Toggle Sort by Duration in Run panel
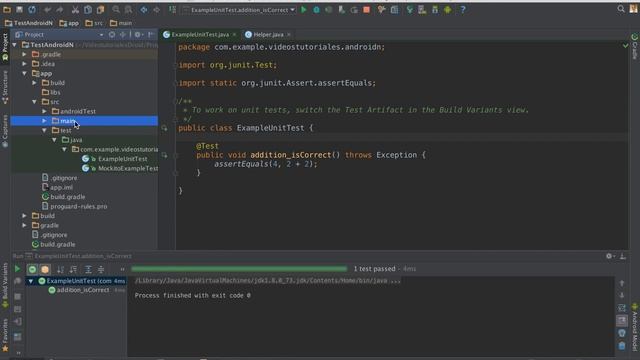Image resolution: width=640 pixels, height=360 pixels. click(x=73, y=269)
